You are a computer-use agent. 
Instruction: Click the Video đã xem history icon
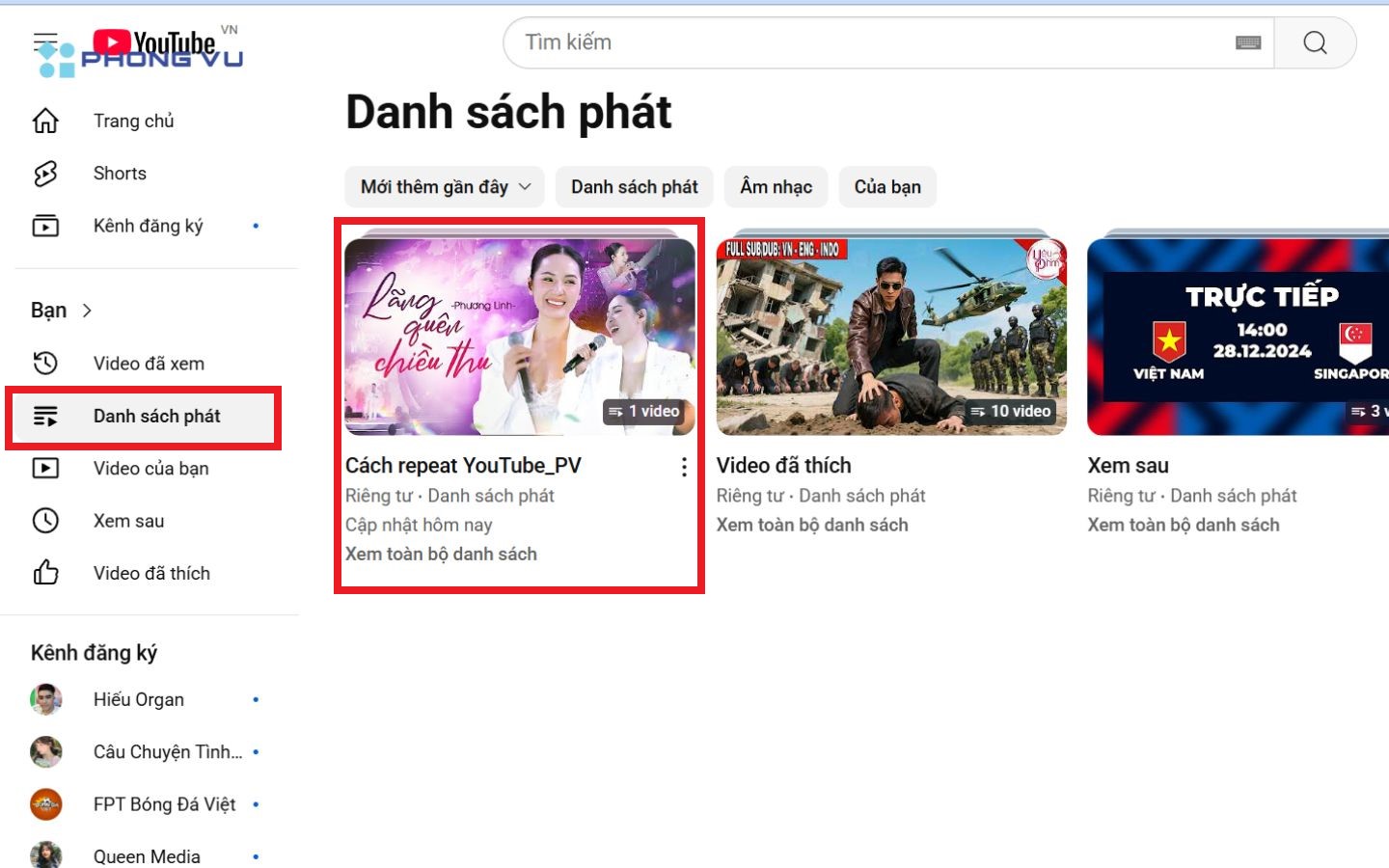click(44, 363)
